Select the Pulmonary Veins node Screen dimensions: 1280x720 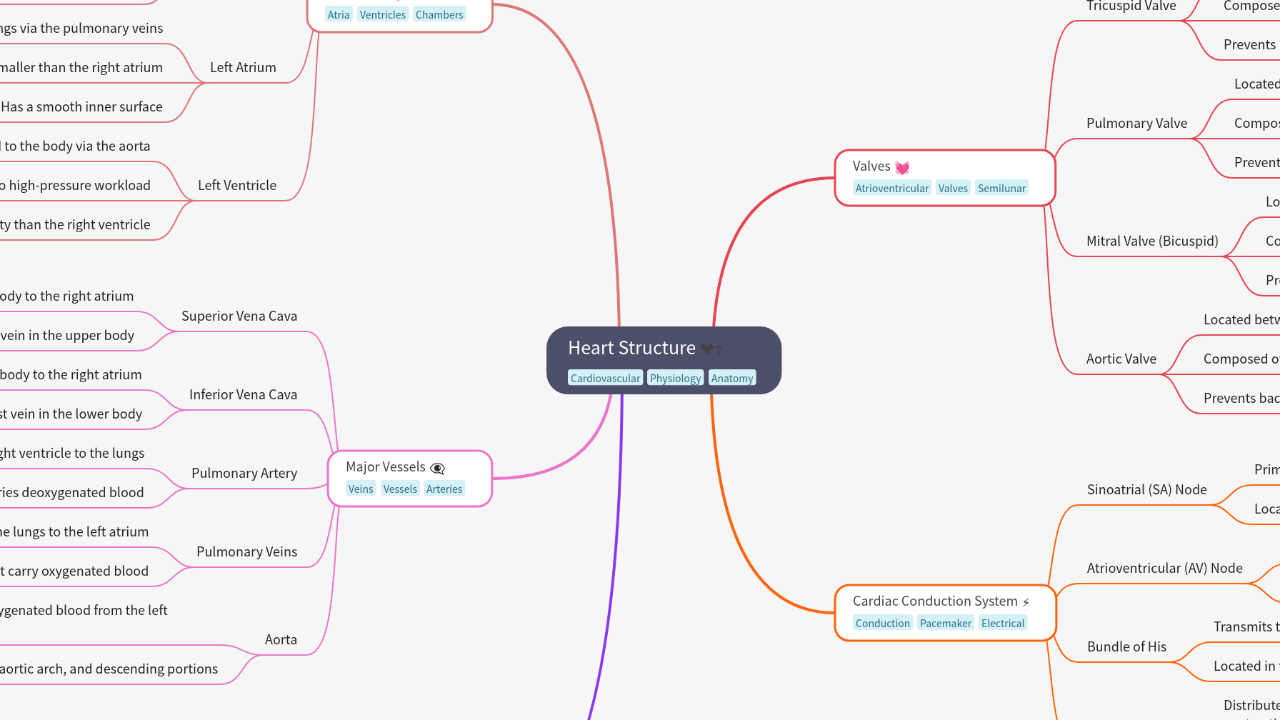pyautogui.click(x=247, y=552)
